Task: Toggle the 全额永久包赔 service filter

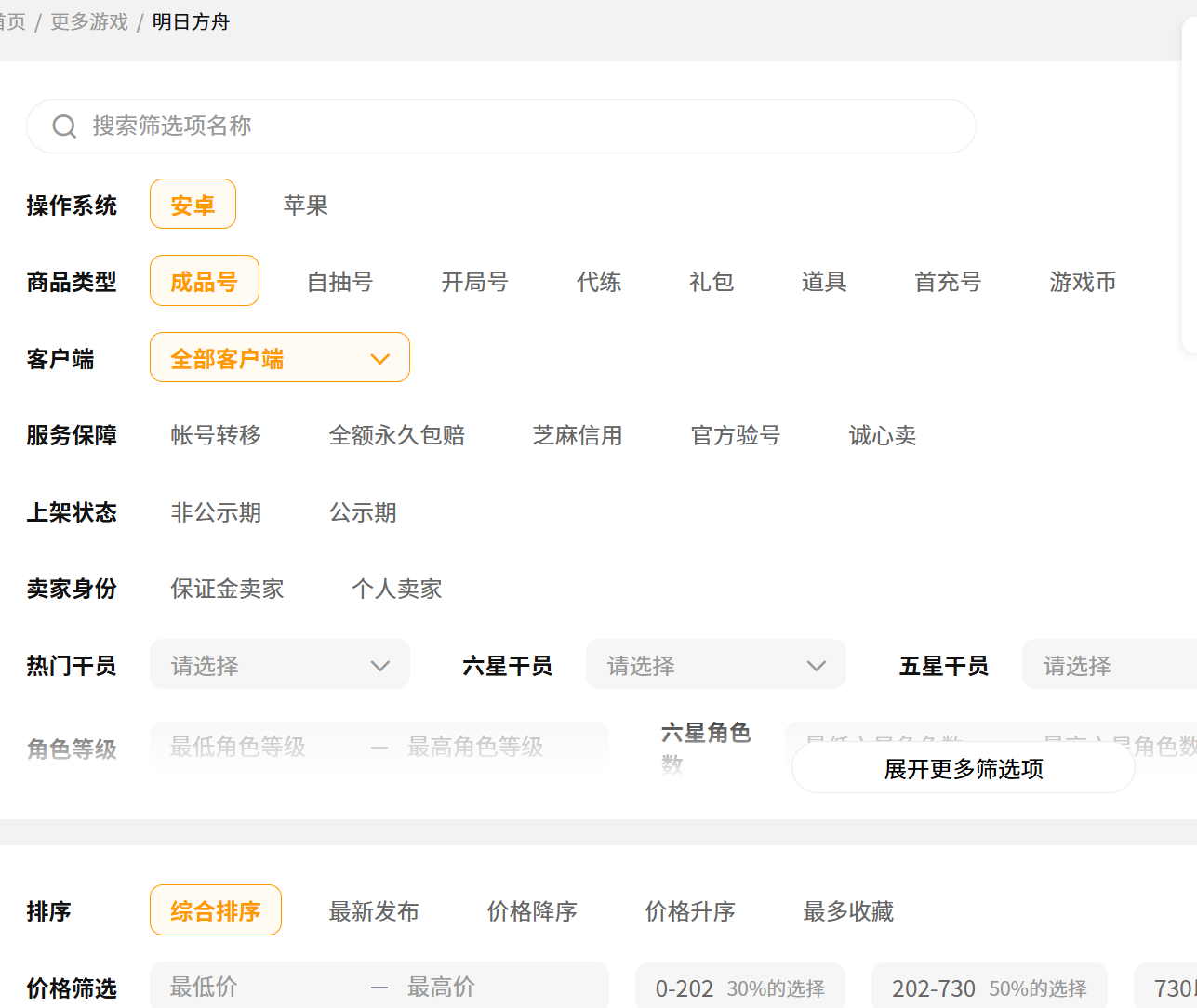Action: click(396, 435)
